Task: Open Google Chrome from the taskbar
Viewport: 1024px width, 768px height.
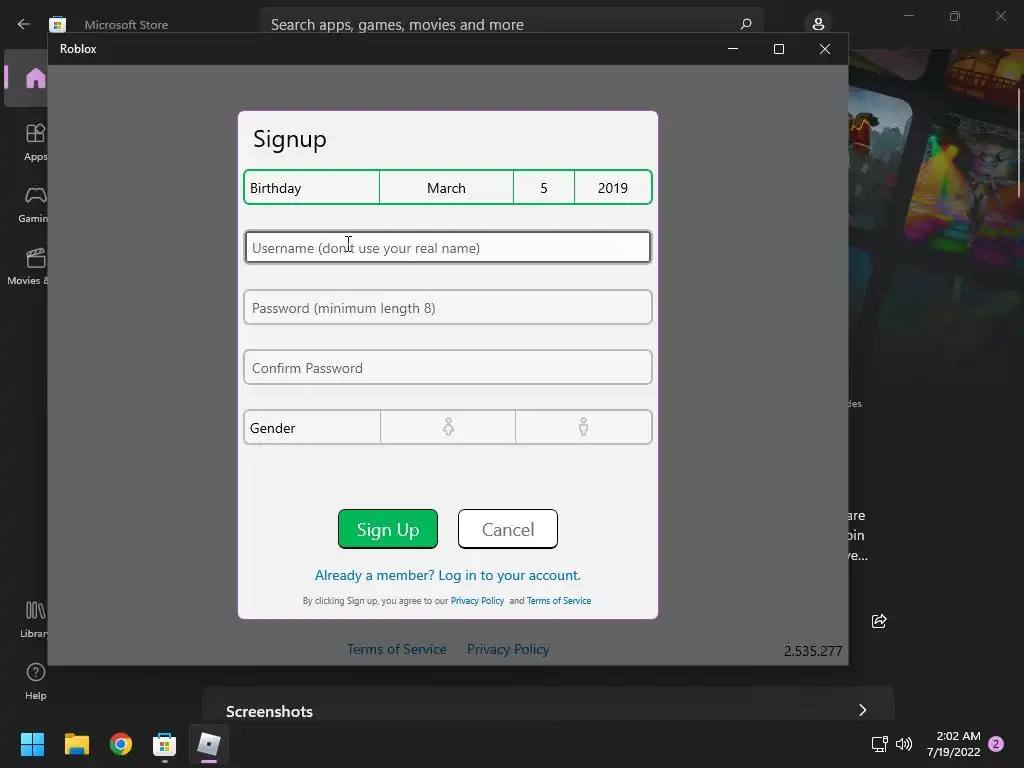Action: point(121,744)
